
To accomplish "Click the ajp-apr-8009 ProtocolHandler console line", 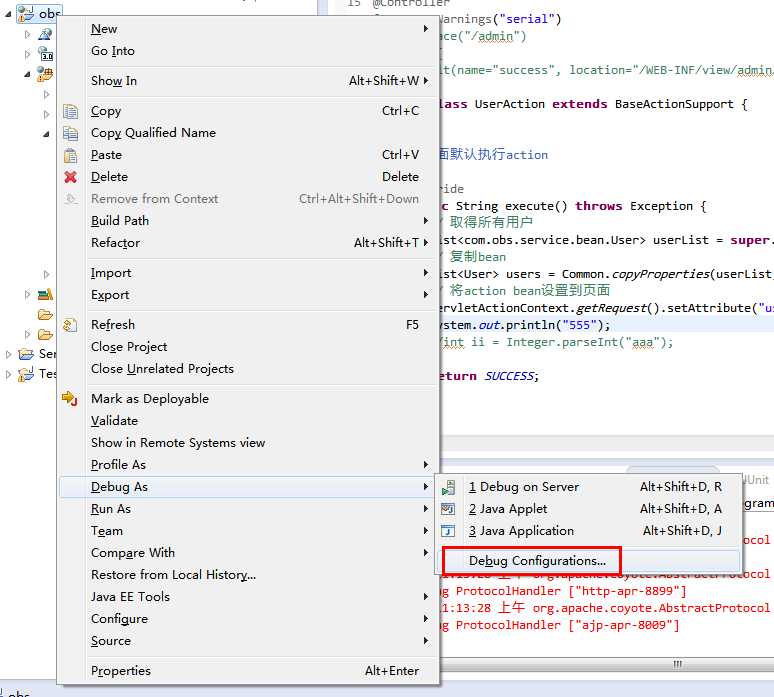I will (x=560, y=625).
